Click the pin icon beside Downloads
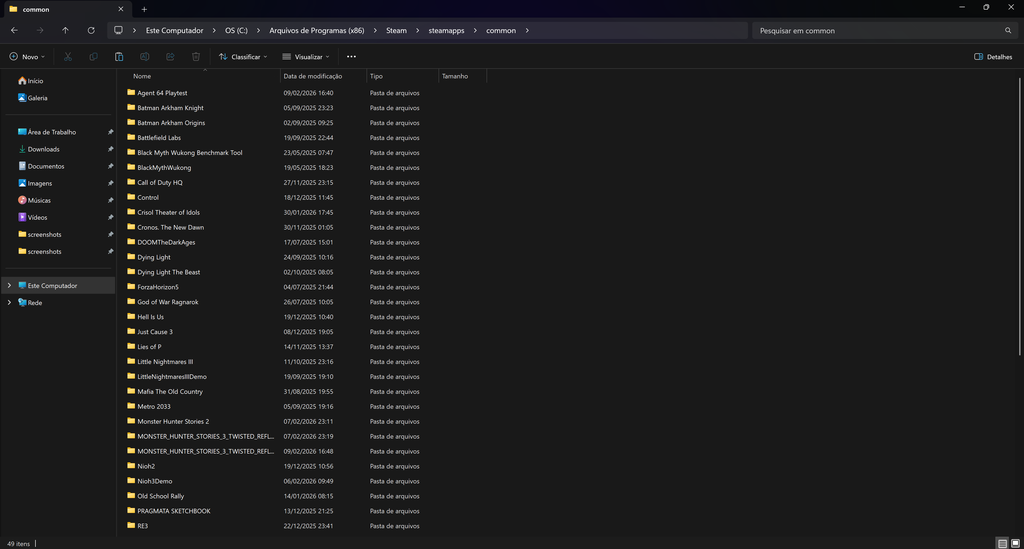 pyautogui.click(x=110, y=149)
